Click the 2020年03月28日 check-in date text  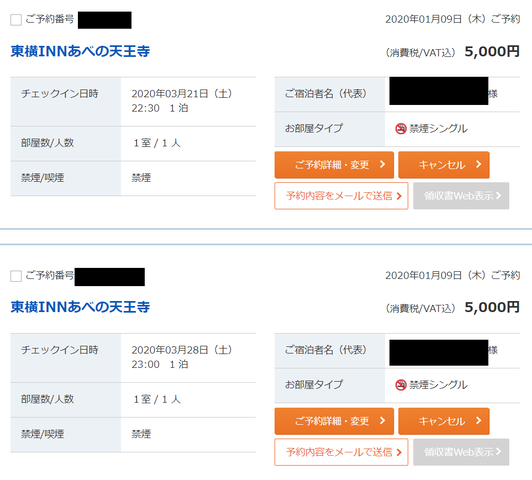170,350
